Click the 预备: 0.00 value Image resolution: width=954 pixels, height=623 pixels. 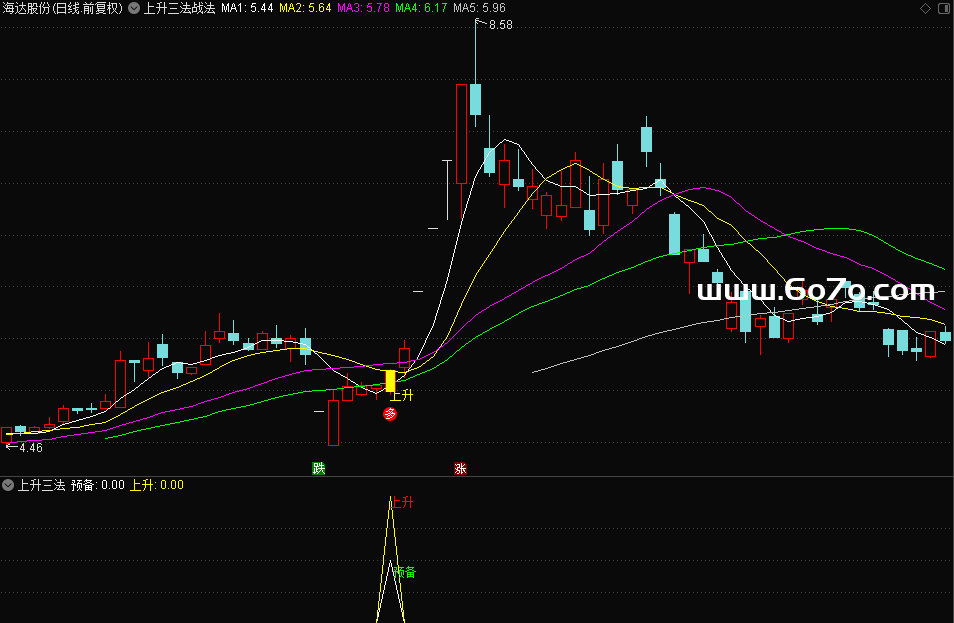coord(98,485)
